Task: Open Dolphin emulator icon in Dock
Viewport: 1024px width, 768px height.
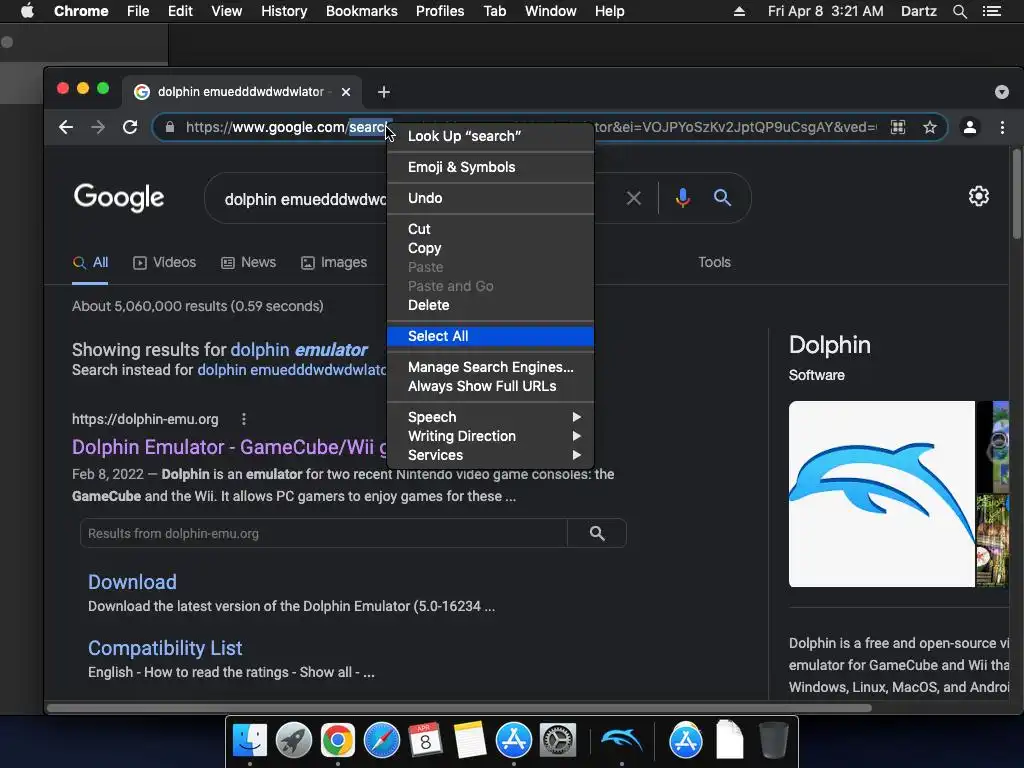Action: [x=621, y=740]
